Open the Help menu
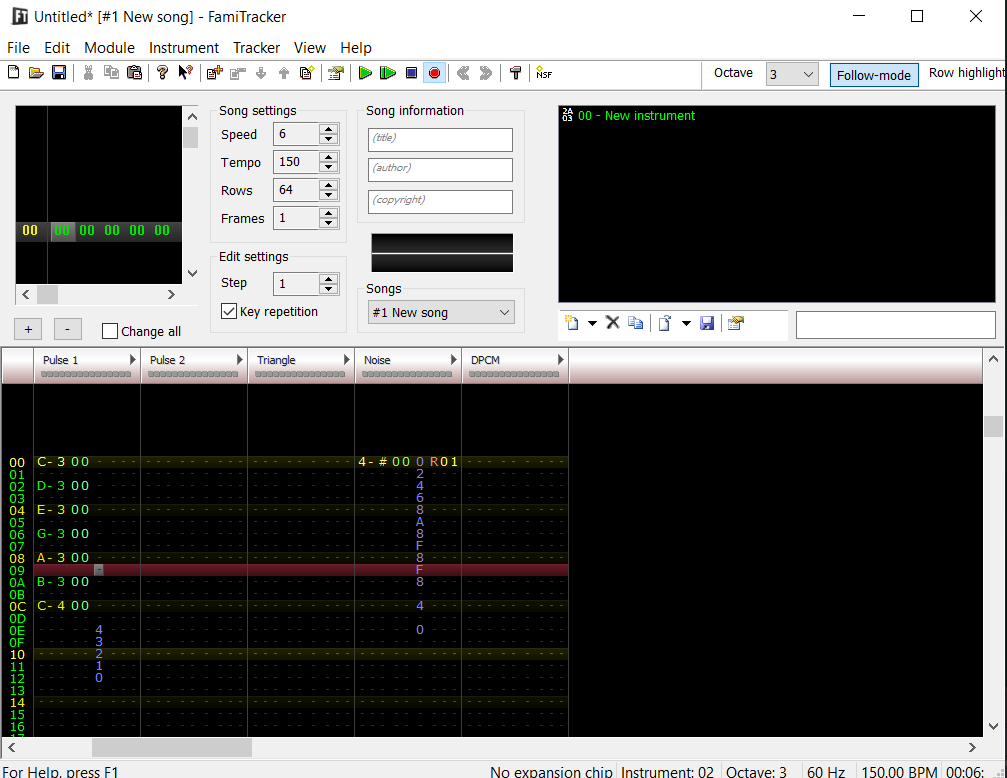This screenshot has height=778, width=1007. [x=356, y=48]
